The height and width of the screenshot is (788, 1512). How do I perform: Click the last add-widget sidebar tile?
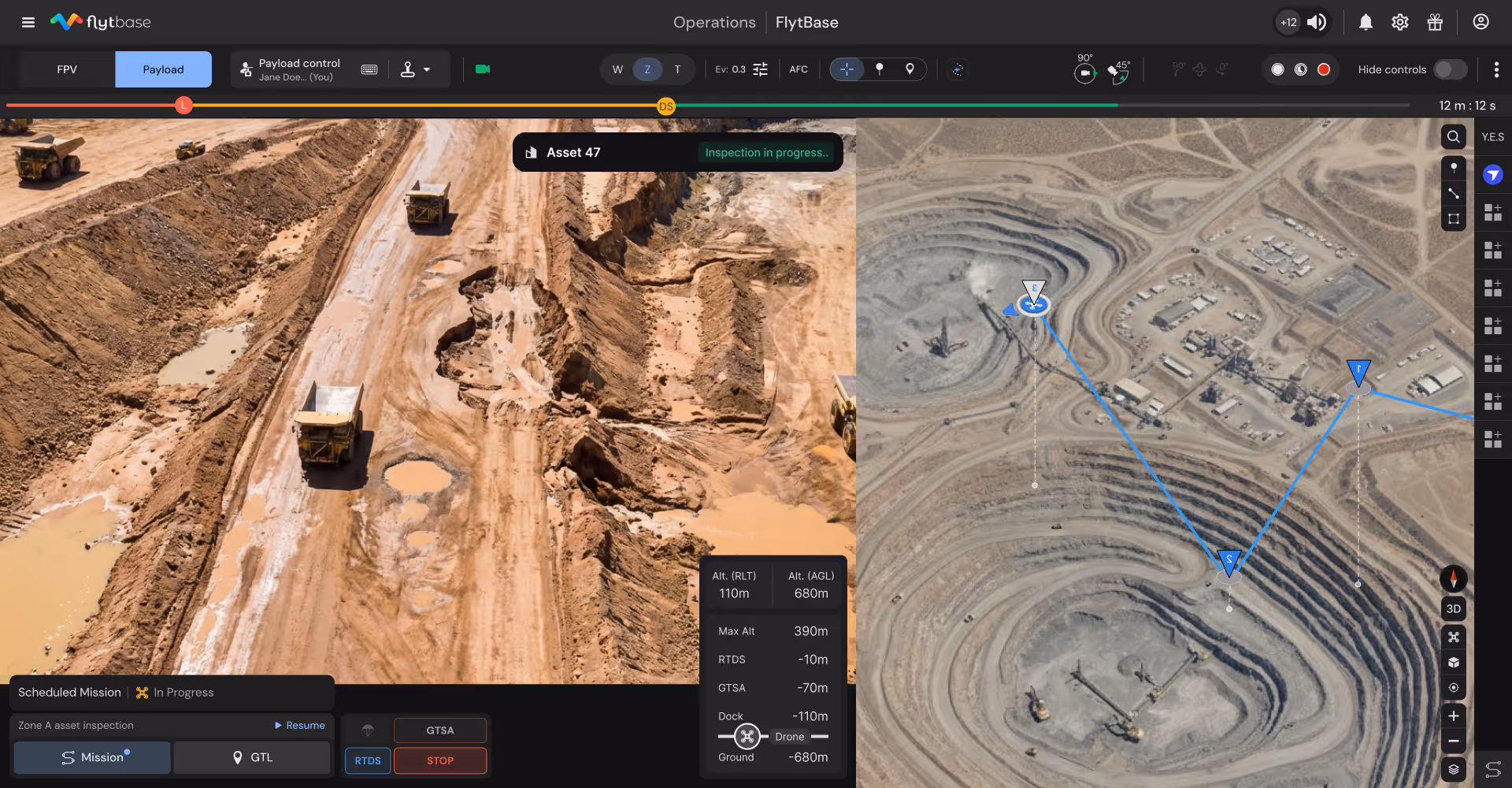coord(1493,439)
